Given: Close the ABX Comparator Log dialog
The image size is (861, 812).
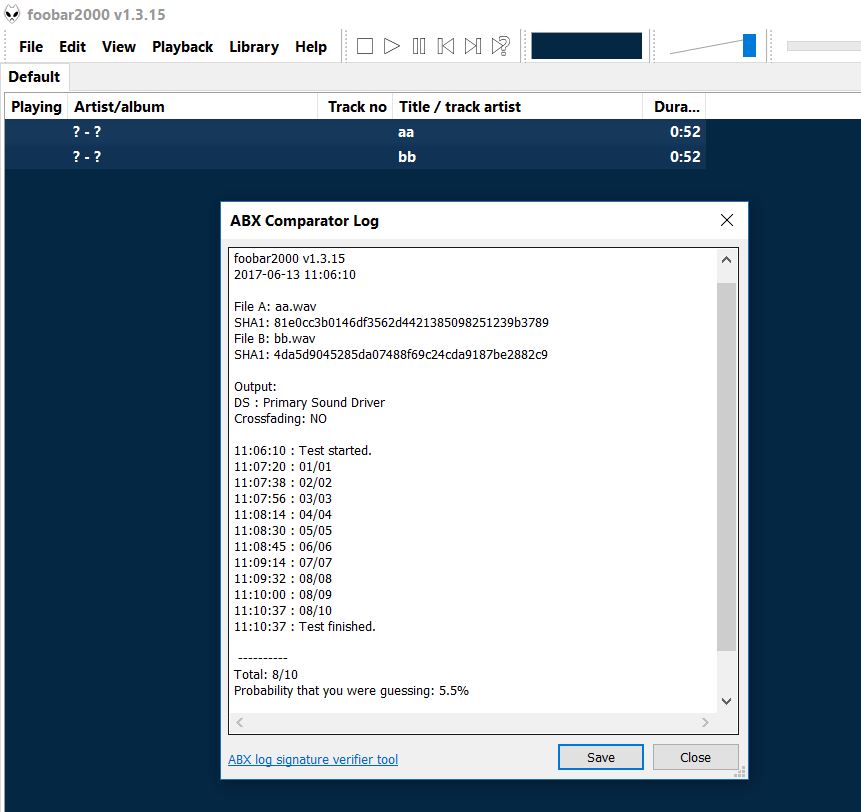Looking at the screenshot, I should tap(726, 220).
